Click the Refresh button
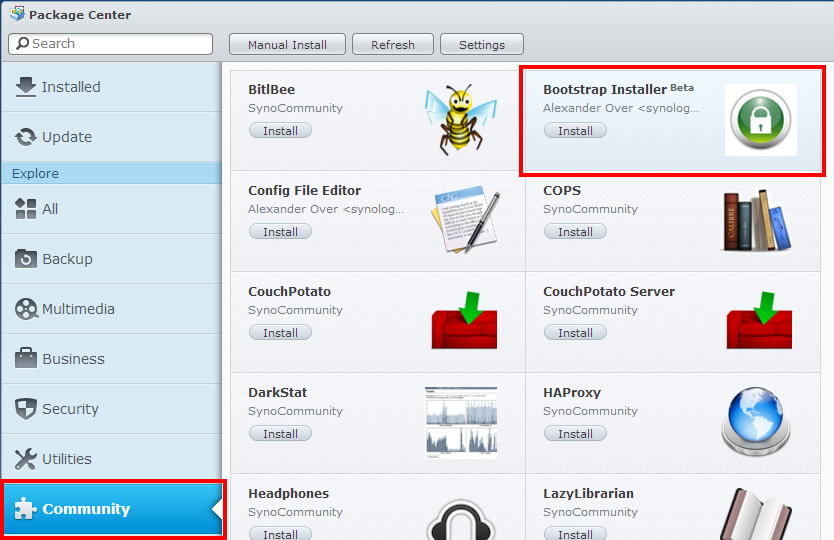 pyautogui.click(x=393, y=44)
